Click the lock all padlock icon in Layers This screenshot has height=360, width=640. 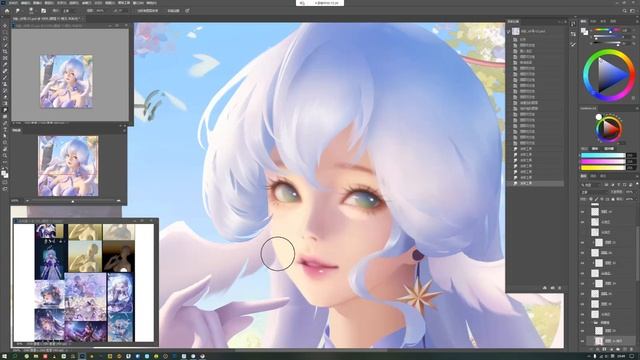pos(613,199)
